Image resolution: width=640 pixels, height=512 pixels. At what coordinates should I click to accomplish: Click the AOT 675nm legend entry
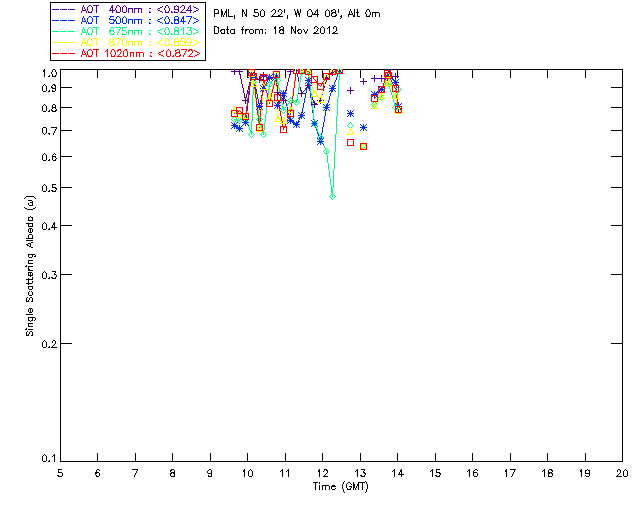click(126, 31)
